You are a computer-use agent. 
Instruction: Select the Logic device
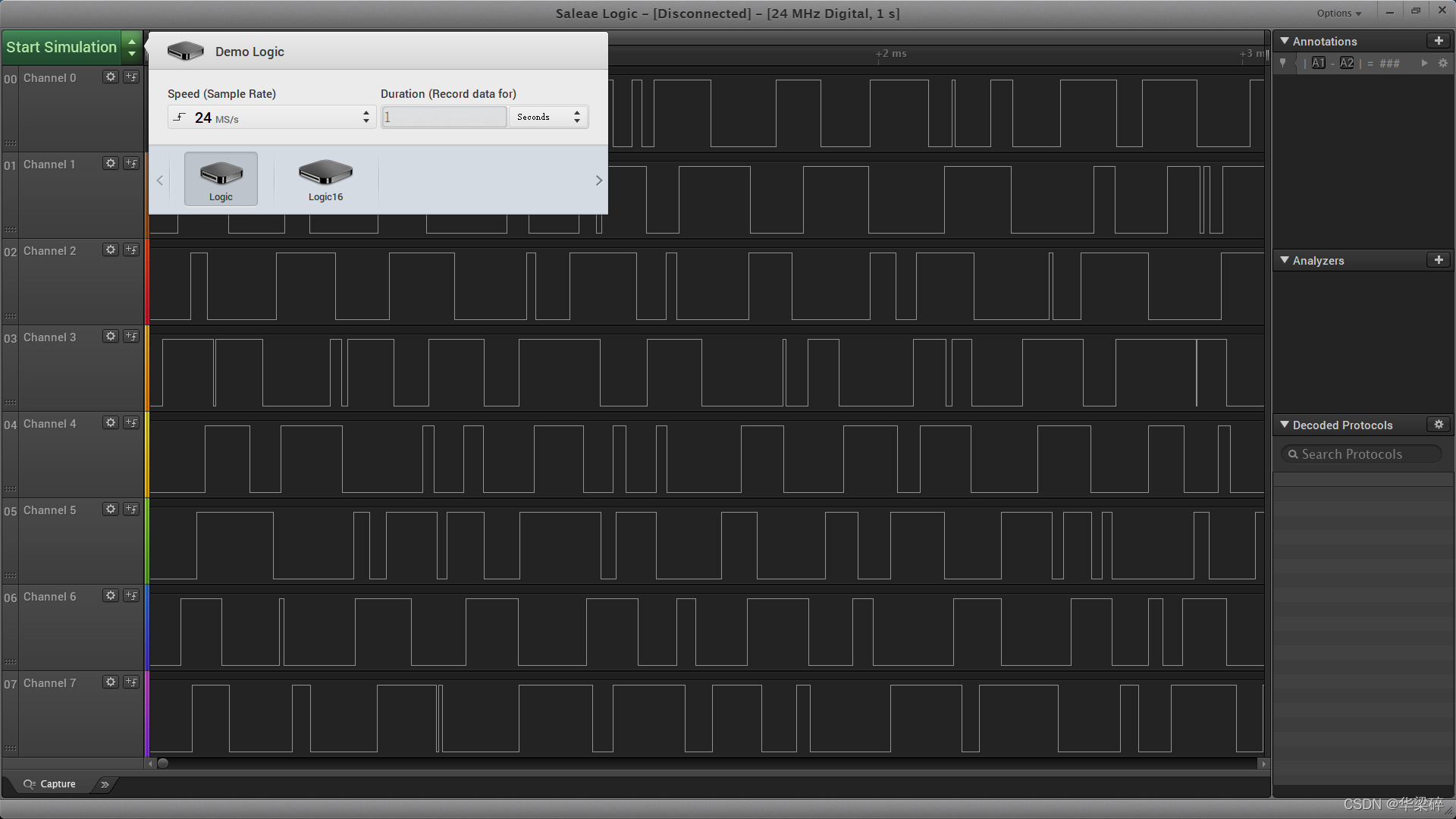(221, 180)
